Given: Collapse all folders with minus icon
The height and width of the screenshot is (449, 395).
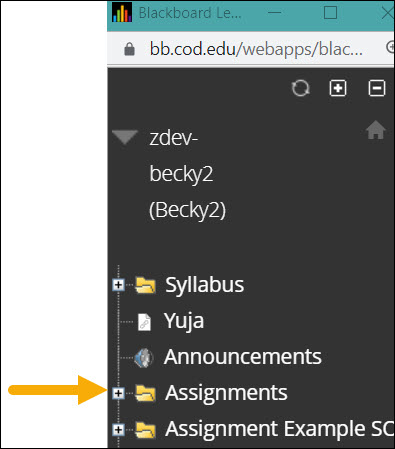Looking at the screenshot, I should (377, 88).
